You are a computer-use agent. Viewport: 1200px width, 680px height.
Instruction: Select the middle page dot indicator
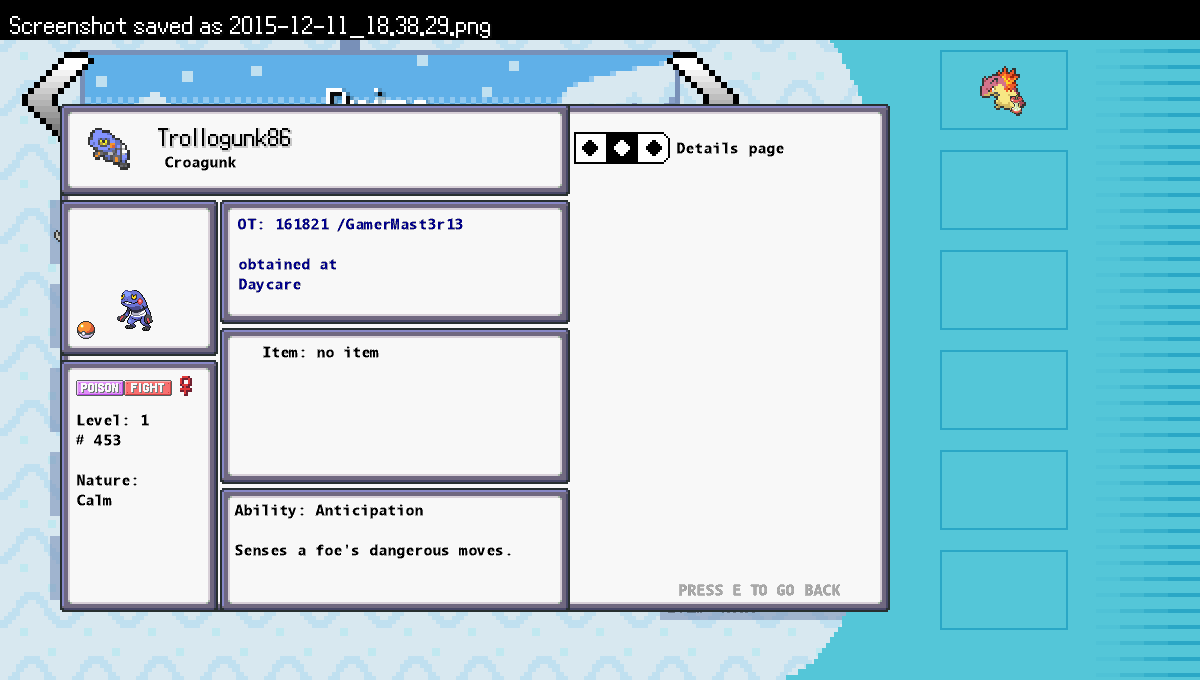coord(622,148)
